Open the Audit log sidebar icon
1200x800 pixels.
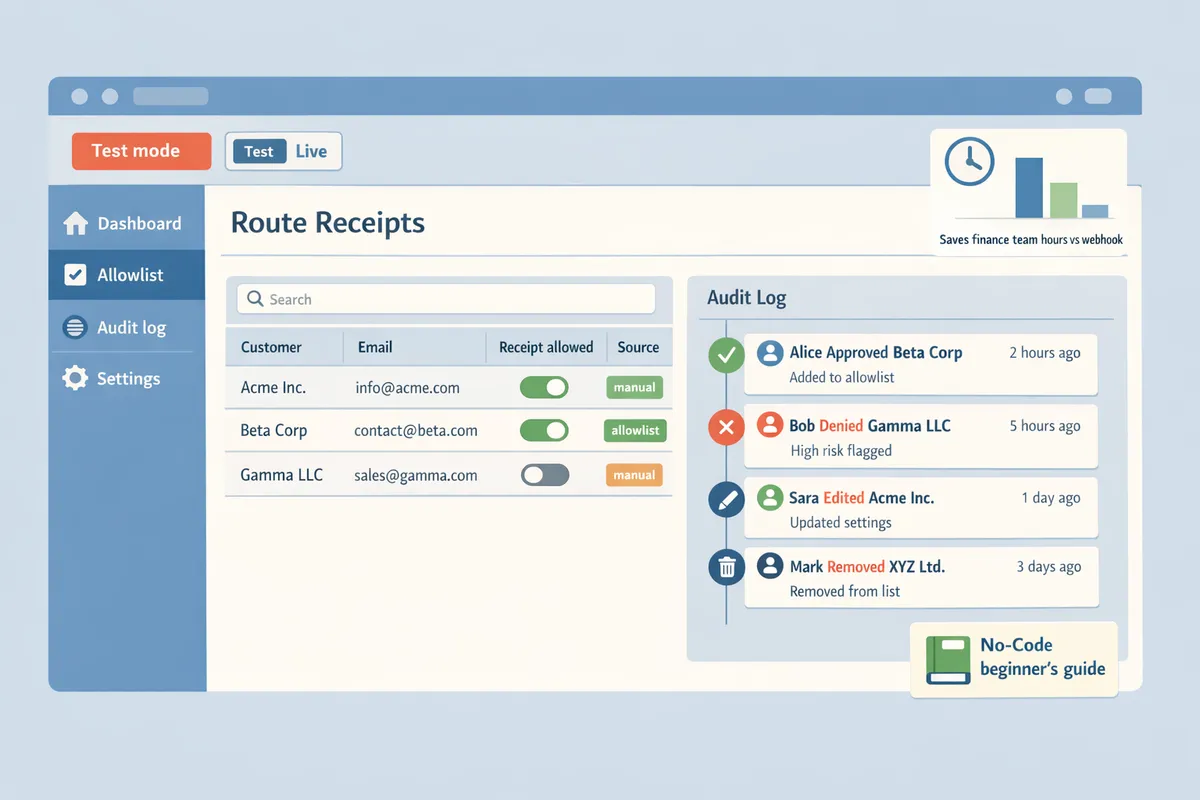click(75, 327)
